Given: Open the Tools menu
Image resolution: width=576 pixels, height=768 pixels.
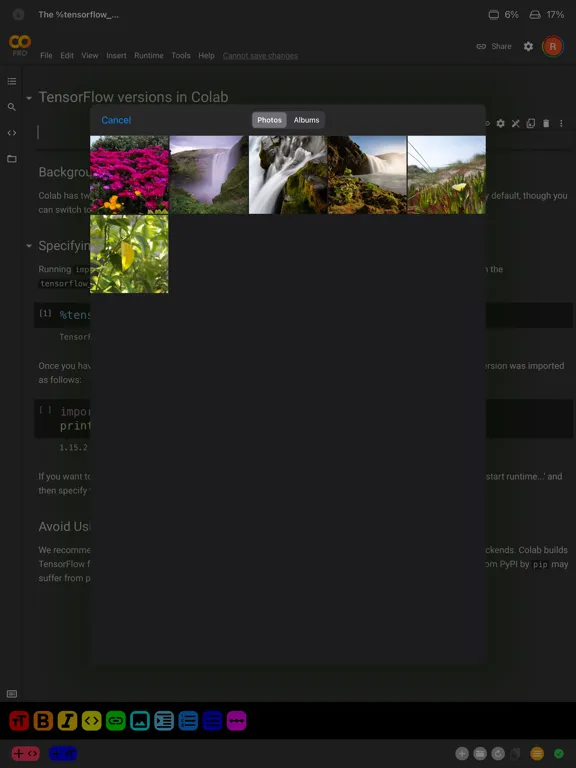Looking at the screenshot, I should 181,55.
